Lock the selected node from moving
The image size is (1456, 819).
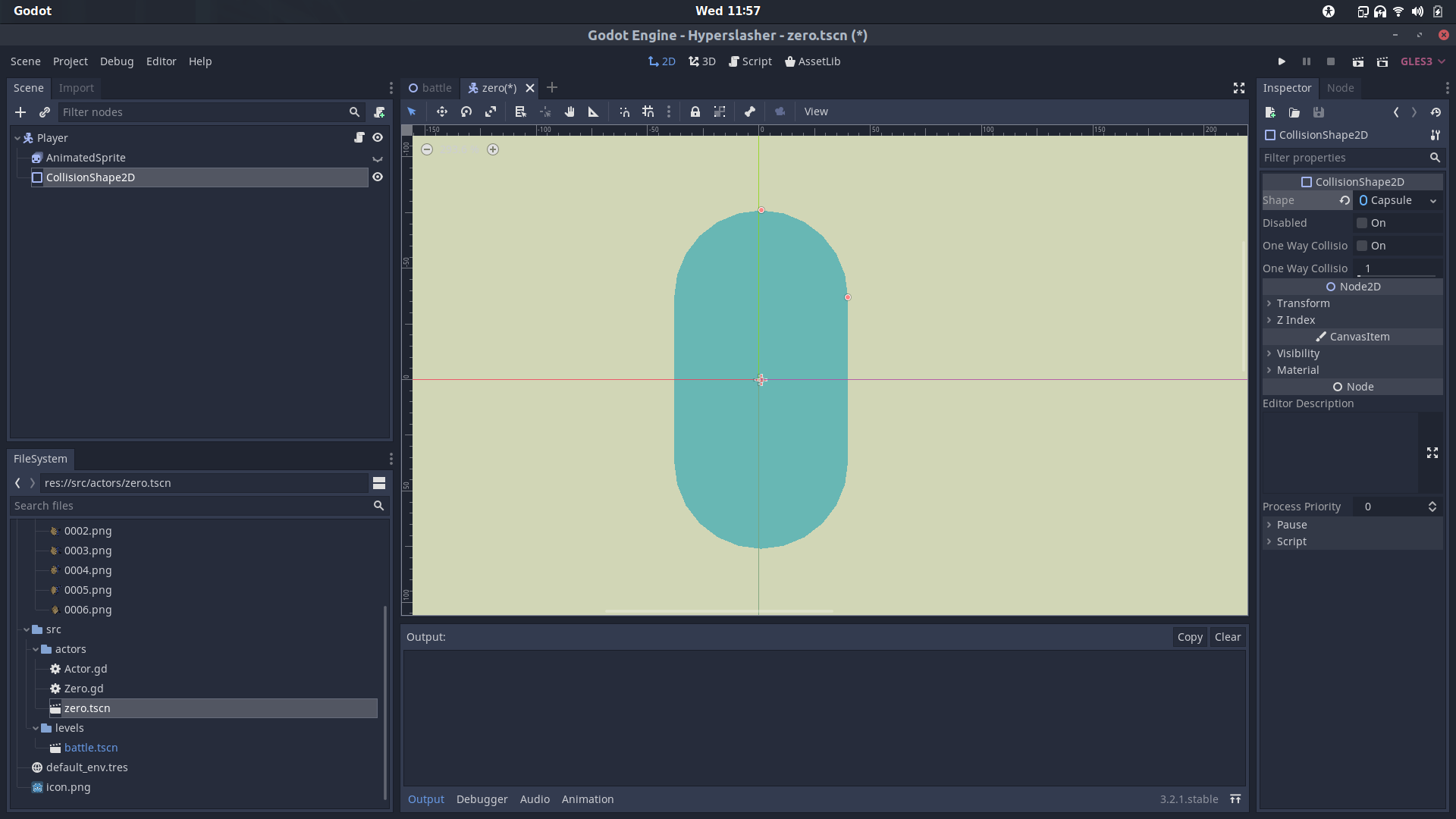pyautogui.click(x=695, y=111)
